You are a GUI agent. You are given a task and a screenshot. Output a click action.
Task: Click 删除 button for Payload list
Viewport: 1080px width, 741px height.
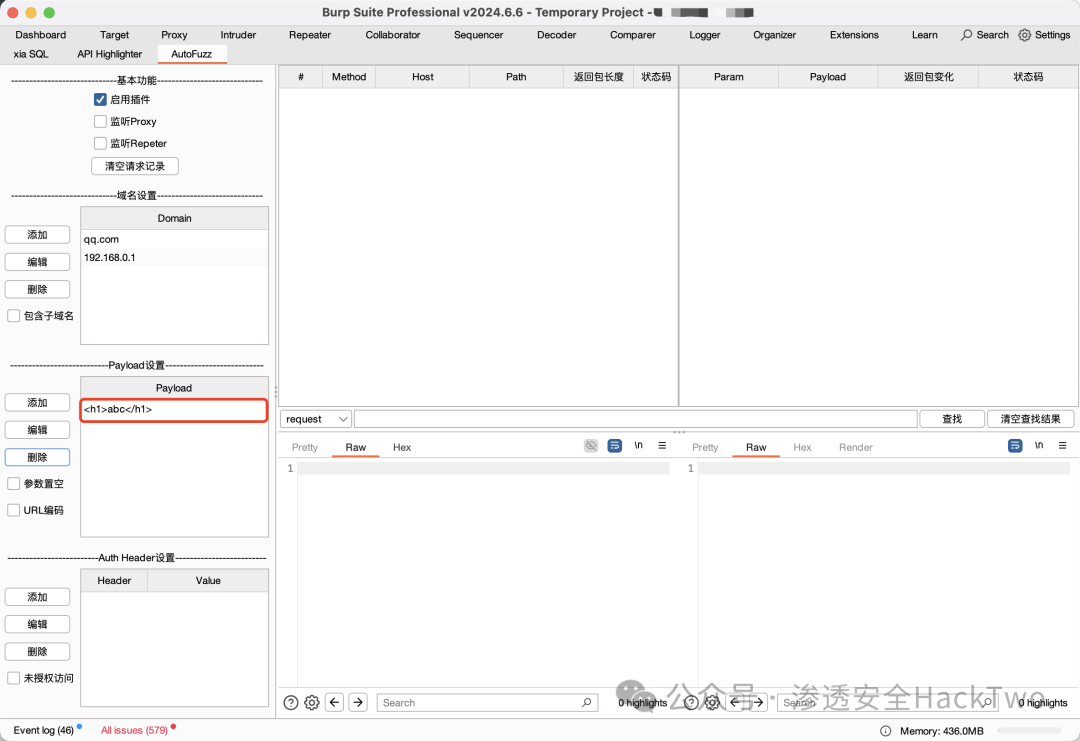click(x=37, y=457)
